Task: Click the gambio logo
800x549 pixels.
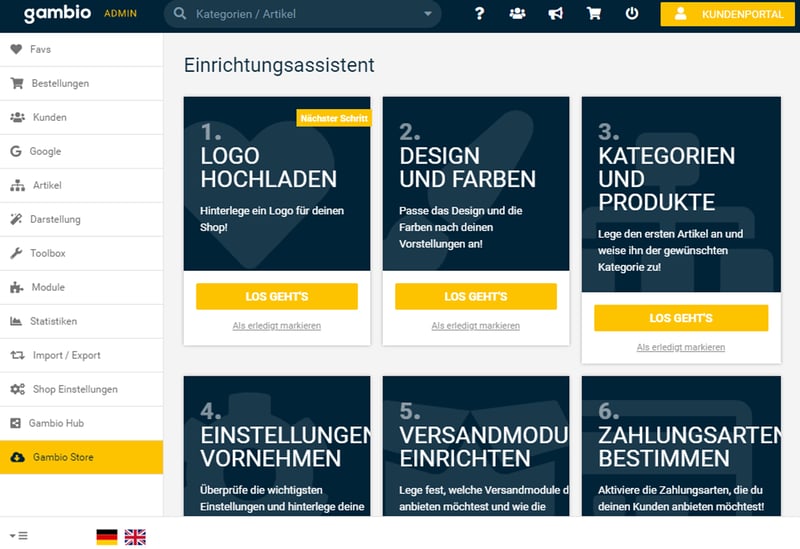Action: (57, 13)
